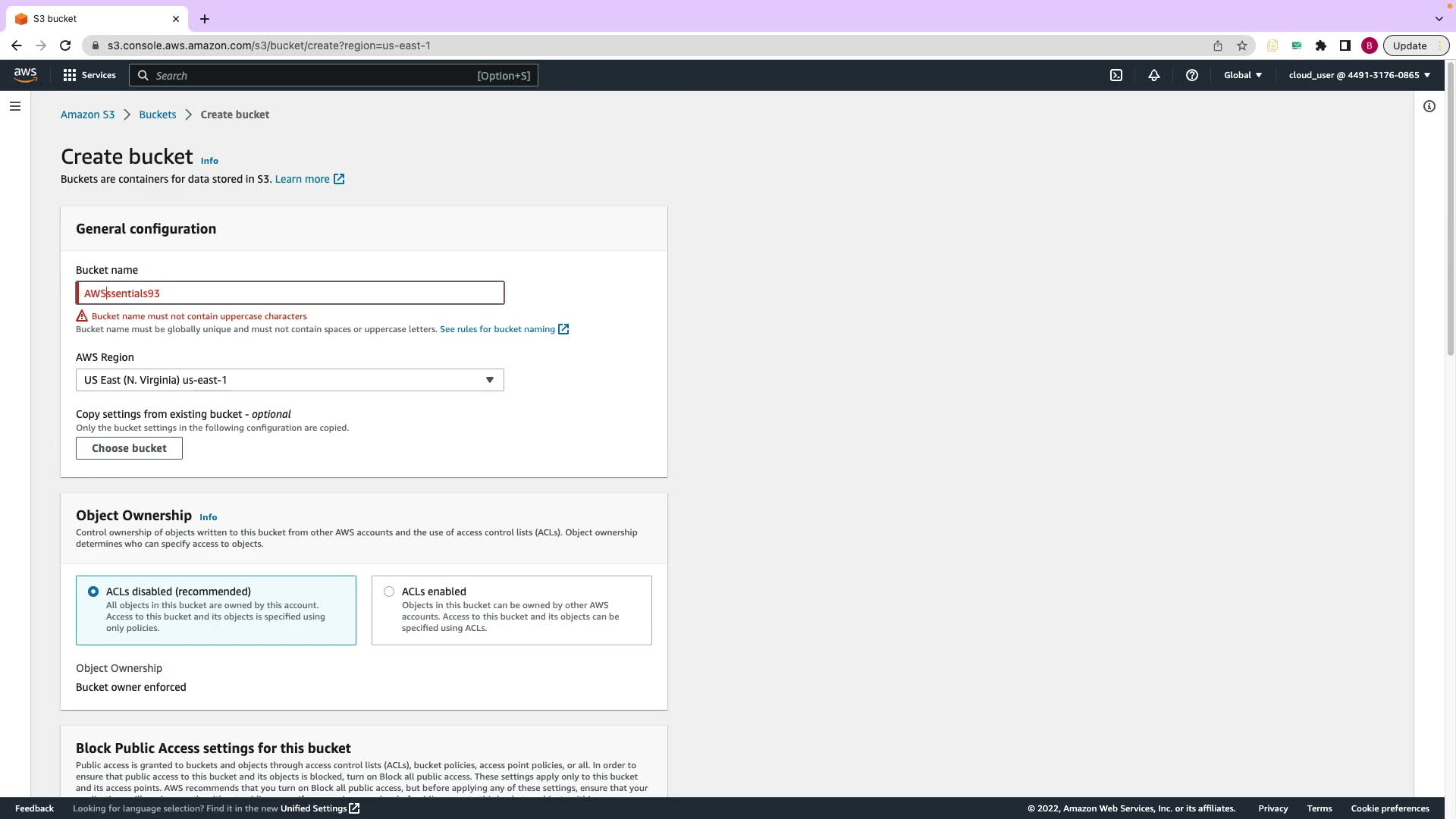Screen dimensions: 1456x819
Task: Open AWS CloudShell icon in top bar
Action: [1116, 75]
